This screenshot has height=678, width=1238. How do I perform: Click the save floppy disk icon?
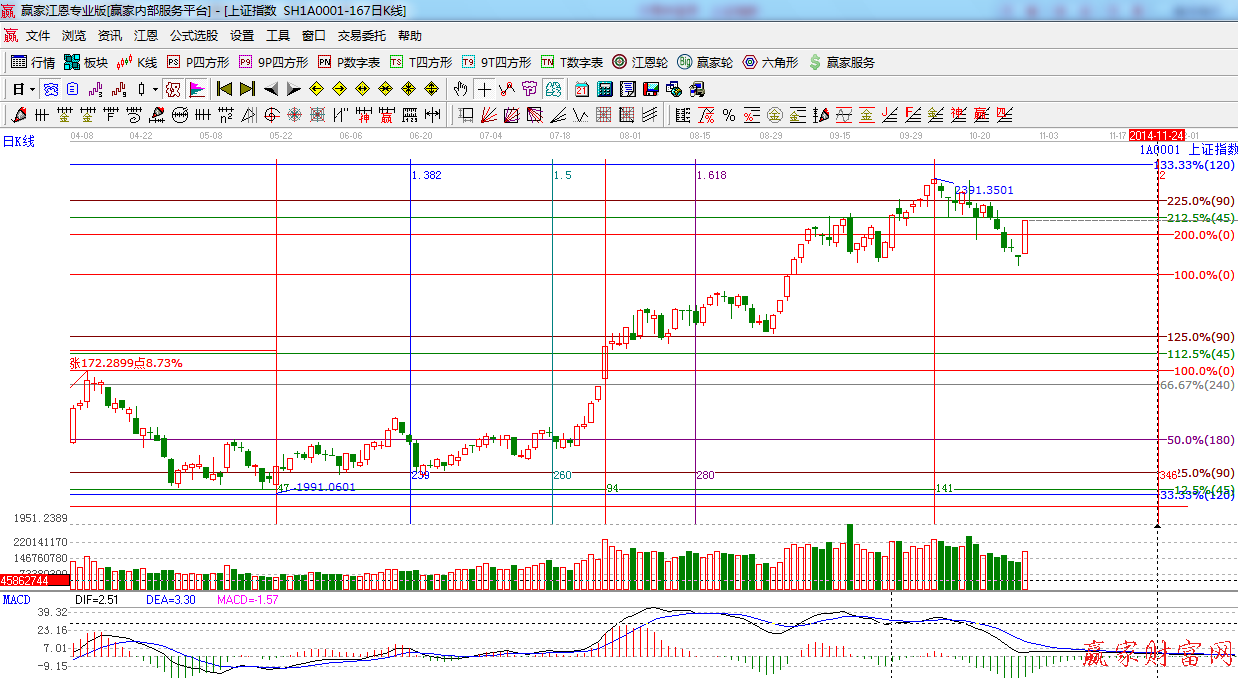(650, 89)
